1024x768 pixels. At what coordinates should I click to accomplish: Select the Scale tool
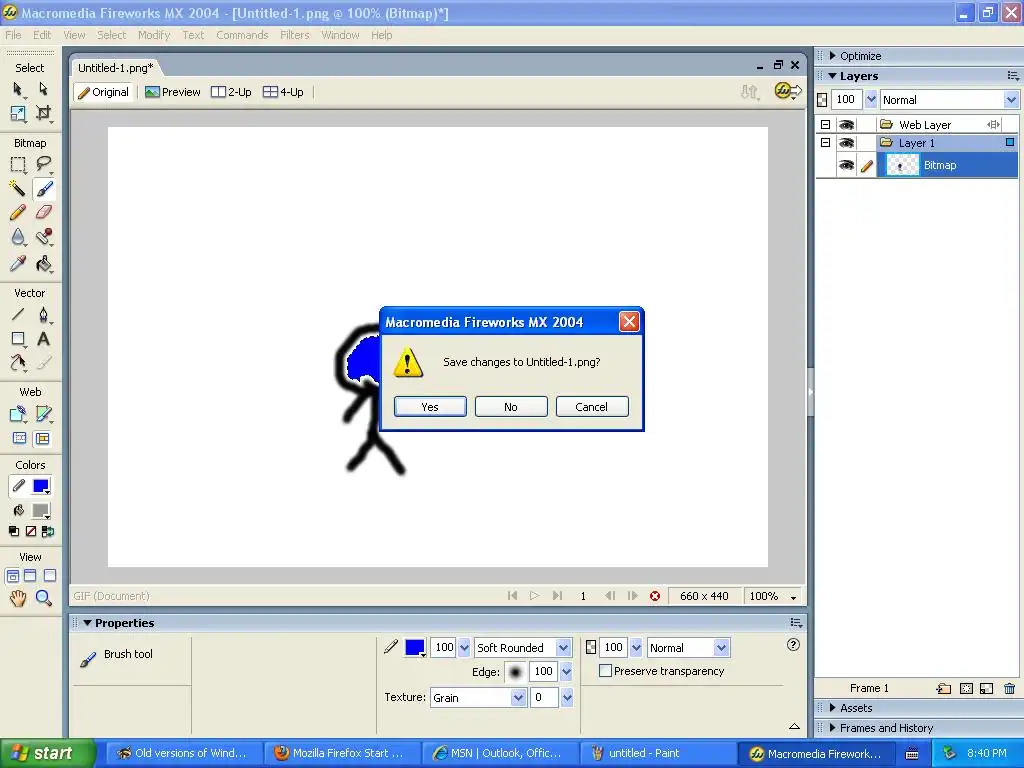point(18,113)
